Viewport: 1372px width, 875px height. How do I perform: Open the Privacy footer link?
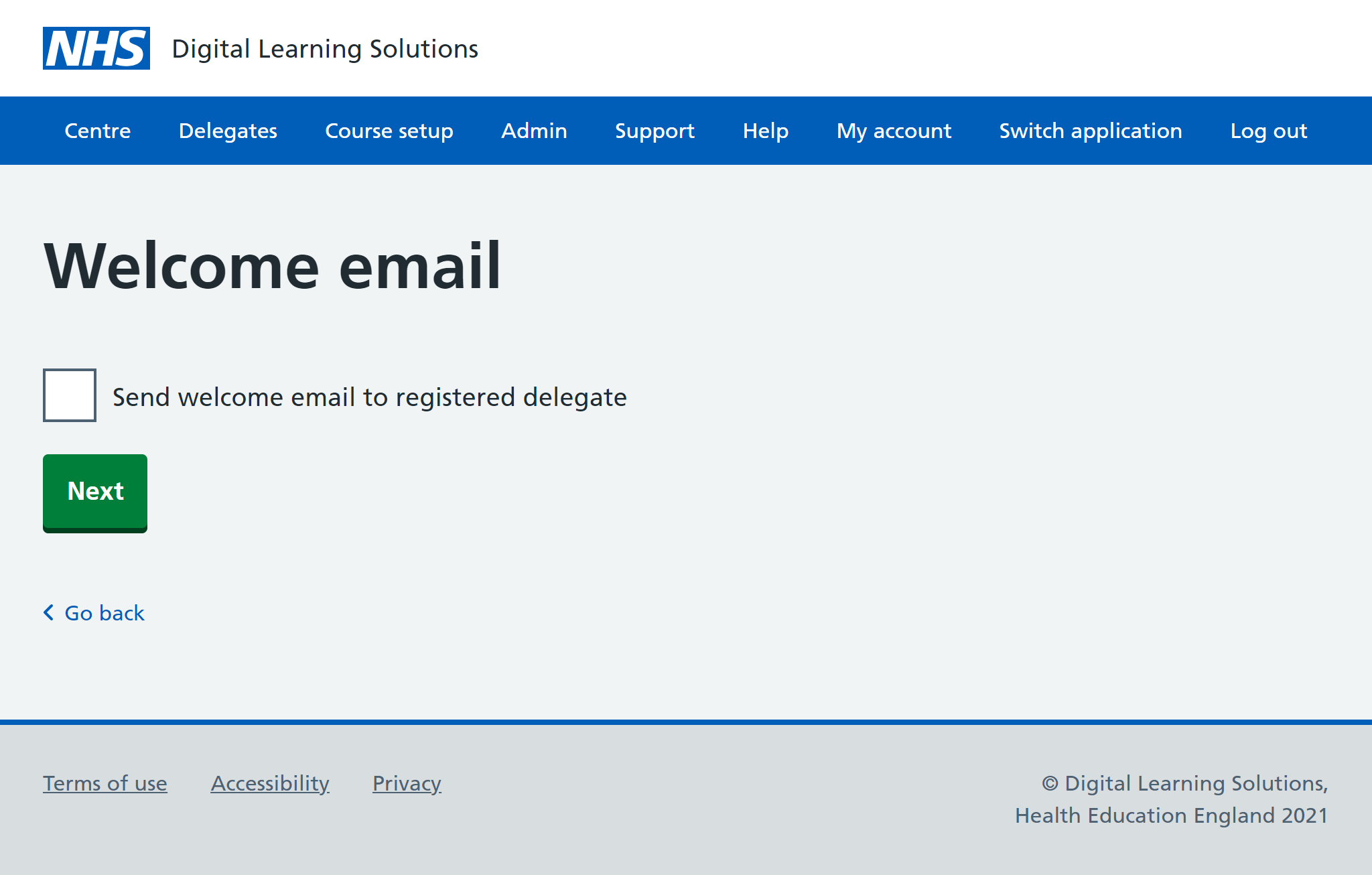407,783
